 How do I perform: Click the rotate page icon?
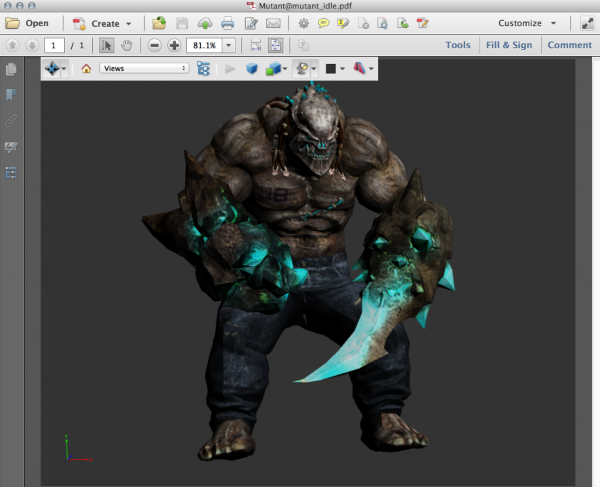(x=383, y=23)
